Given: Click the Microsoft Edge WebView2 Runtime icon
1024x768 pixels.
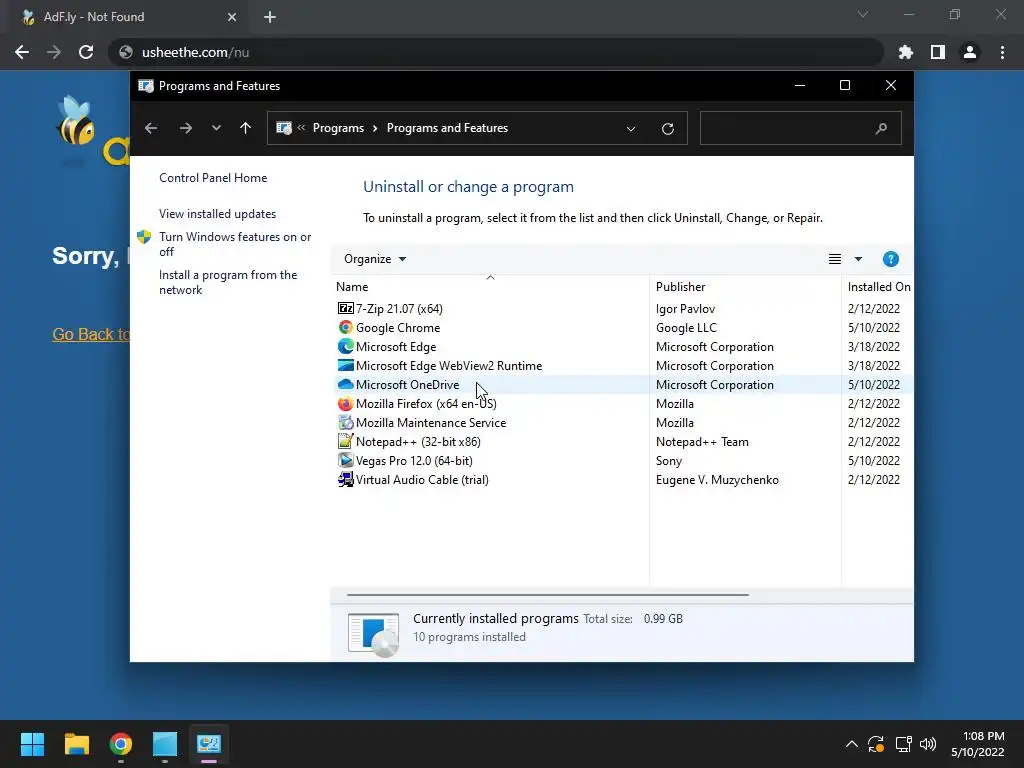Looking at the screenshot, I should click(345, 365).
